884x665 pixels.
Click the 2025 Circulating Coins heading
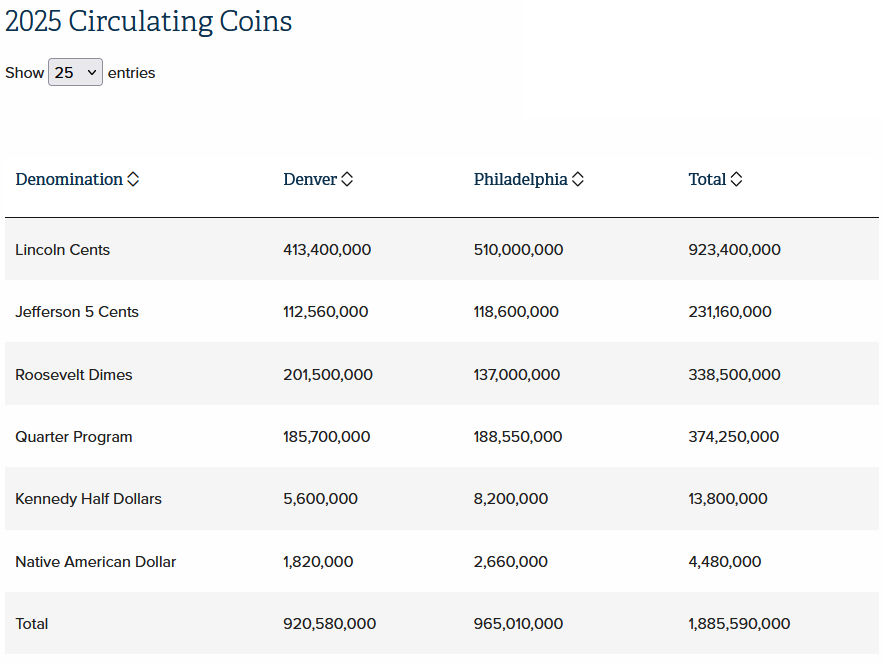(x=149, y=21)
